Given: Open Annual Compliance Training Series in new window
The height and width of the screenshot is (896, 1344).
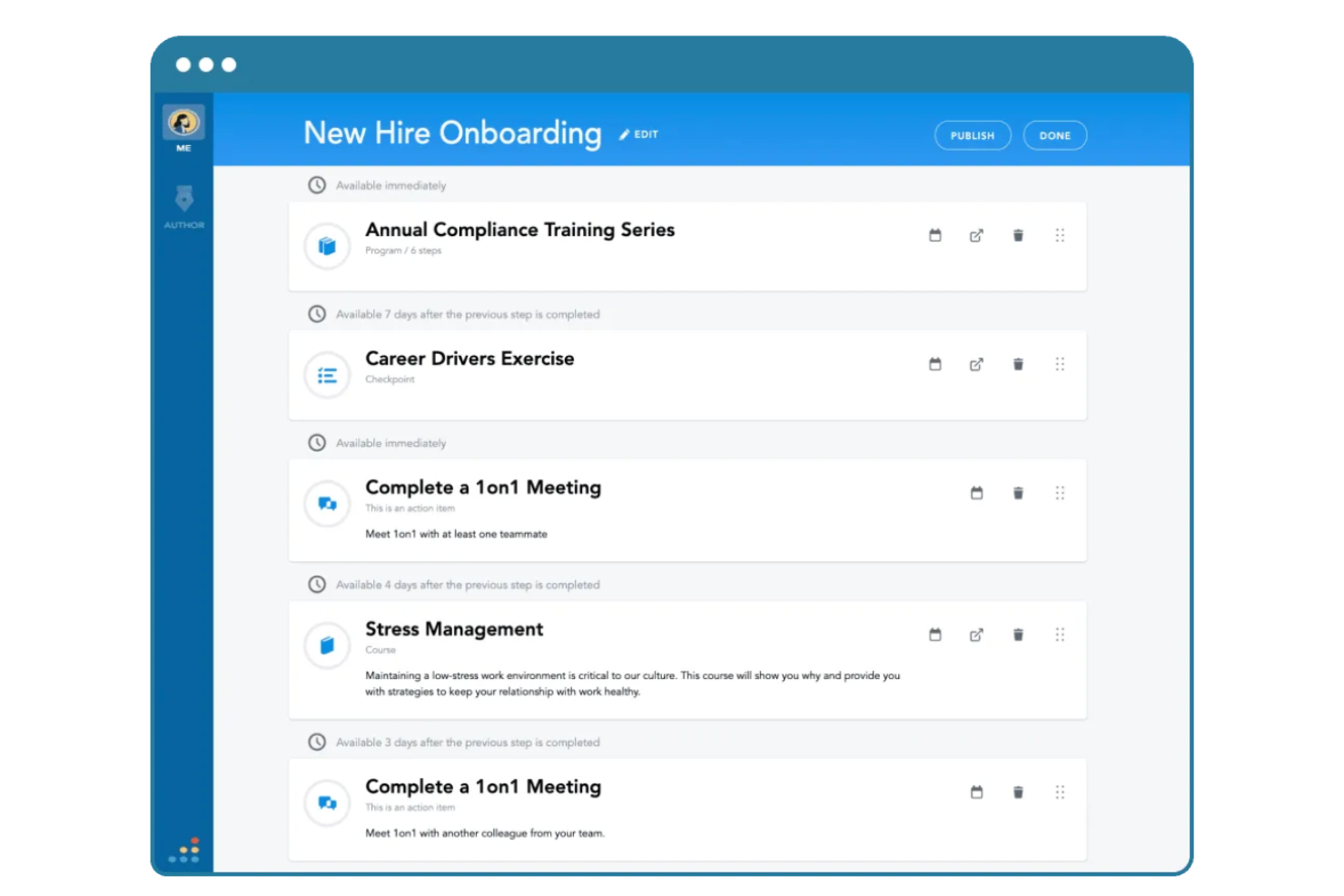Looking at the screenshot, I should (x=976, y=235).
